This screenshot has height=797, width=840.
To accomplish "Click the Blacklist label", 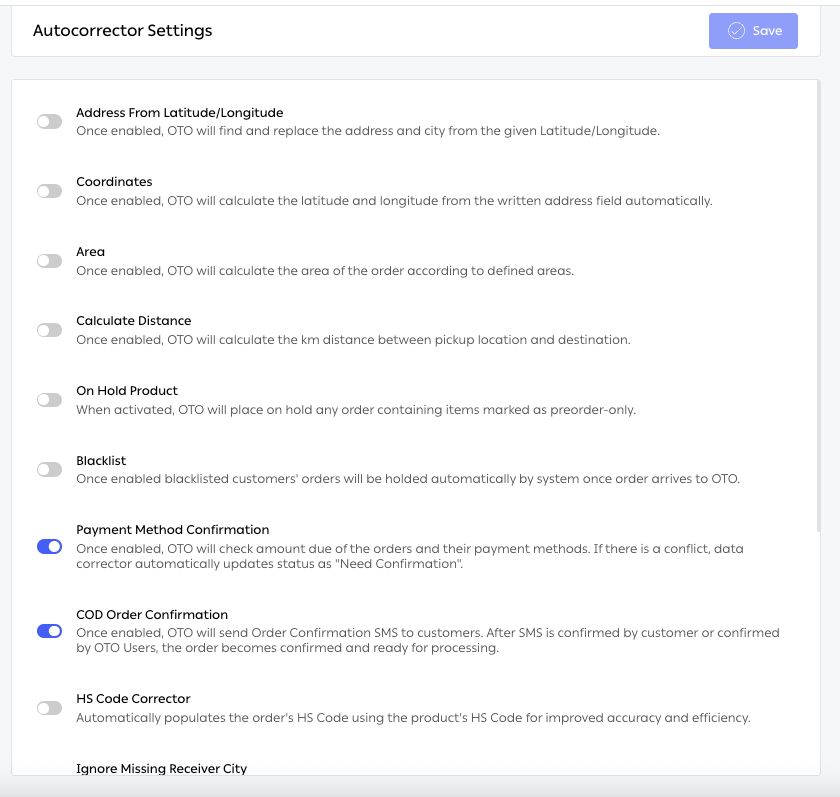I will coord(101,461).
